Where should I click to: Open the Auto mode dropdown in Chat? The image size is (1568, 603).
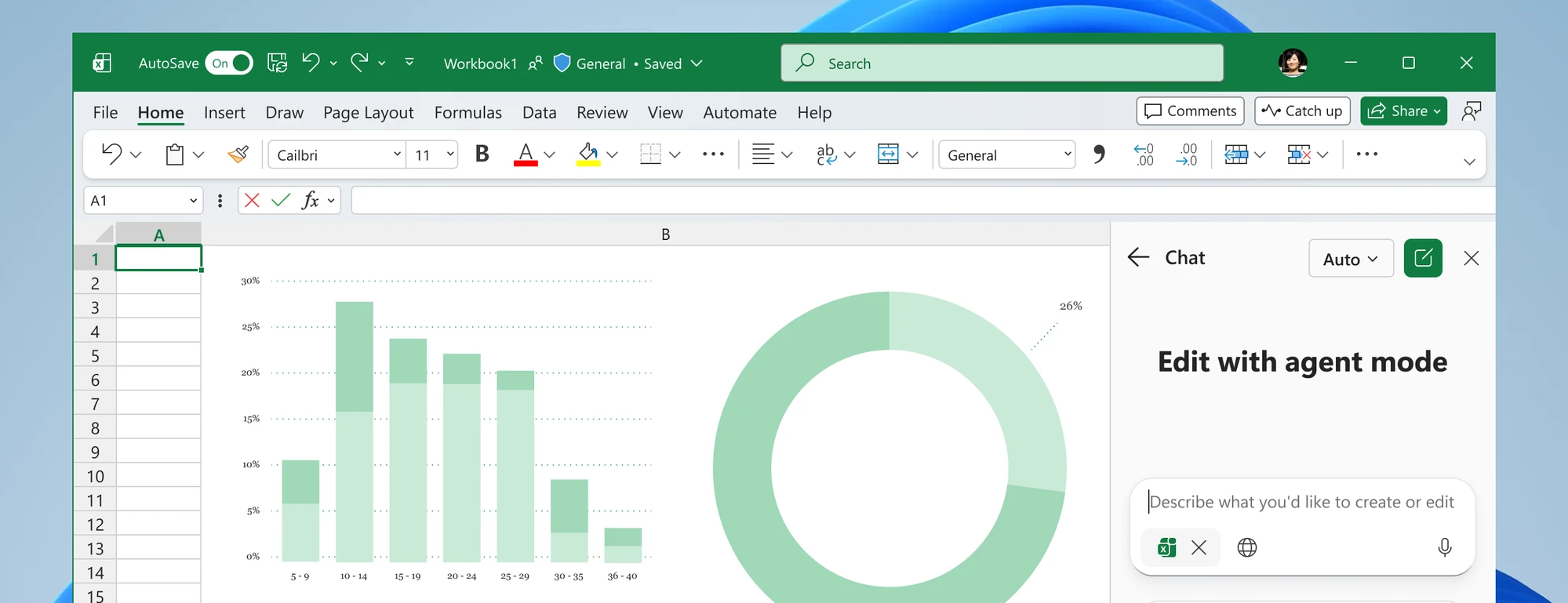pos(1351,259)
